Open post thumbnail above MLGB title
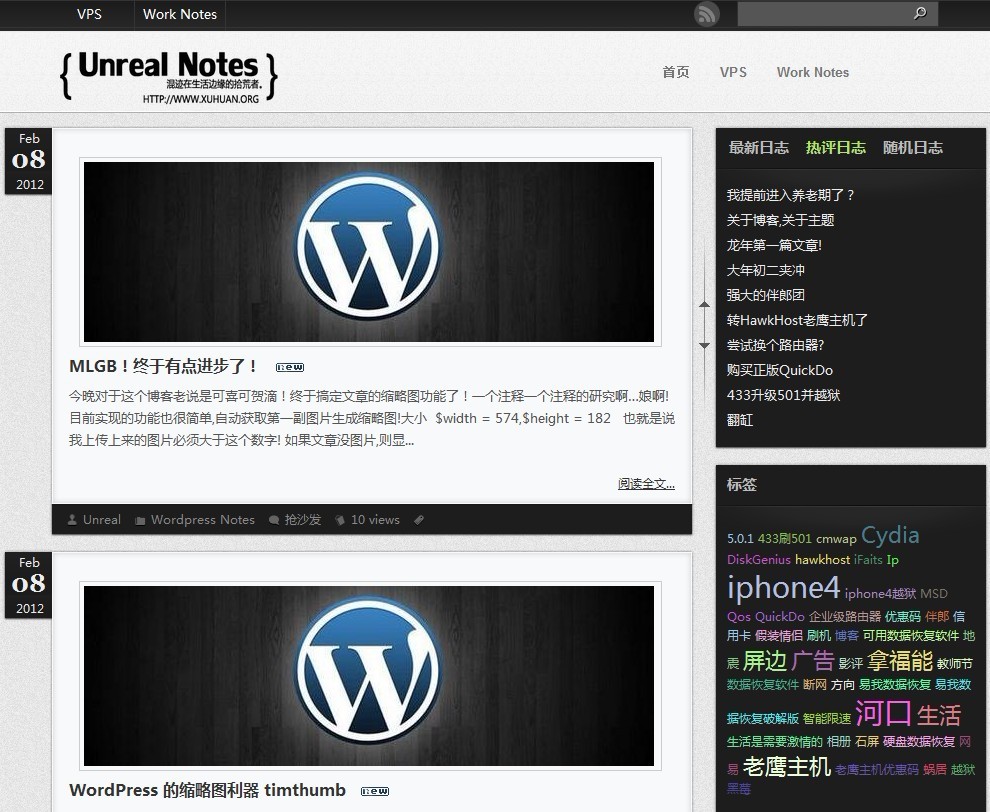Viewport: 990px width, 812px height. click(369, 252)
